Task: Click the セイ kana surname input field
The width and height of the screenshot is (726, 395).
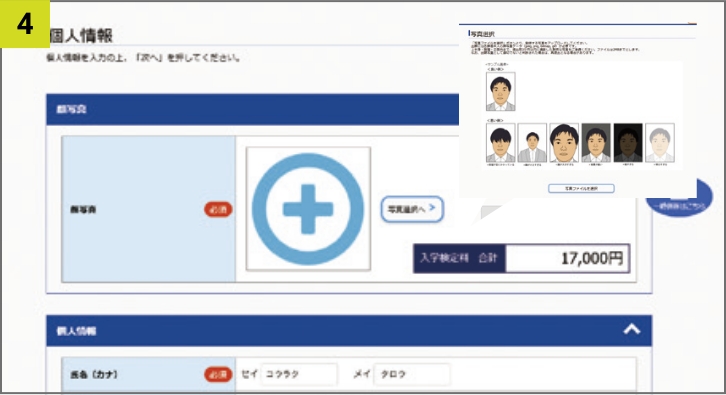Action: [x=299, y=374]
